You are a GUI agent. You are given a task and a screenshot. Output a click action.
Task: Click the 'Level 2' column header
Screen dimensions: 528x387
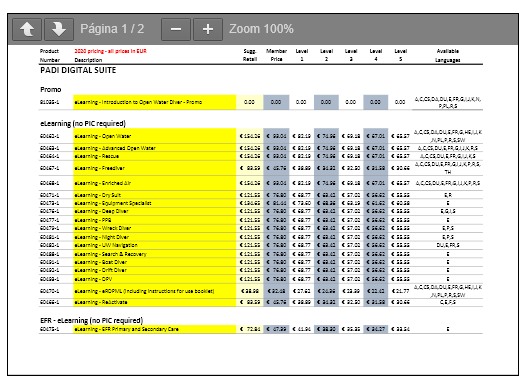pos(326,55)
